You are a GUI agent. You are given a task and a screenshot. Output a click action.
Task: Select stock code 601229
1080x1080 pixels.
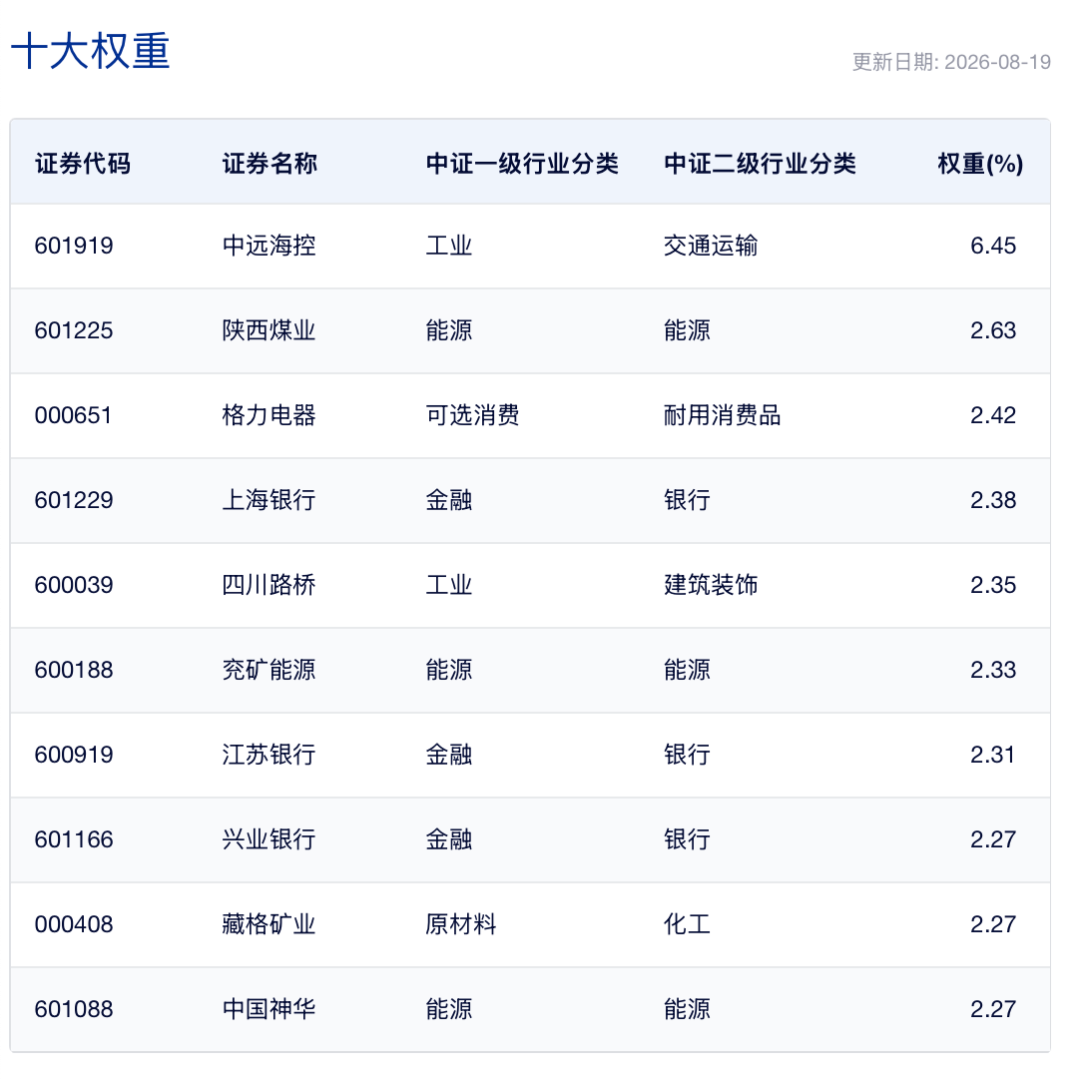pos(74,500)
